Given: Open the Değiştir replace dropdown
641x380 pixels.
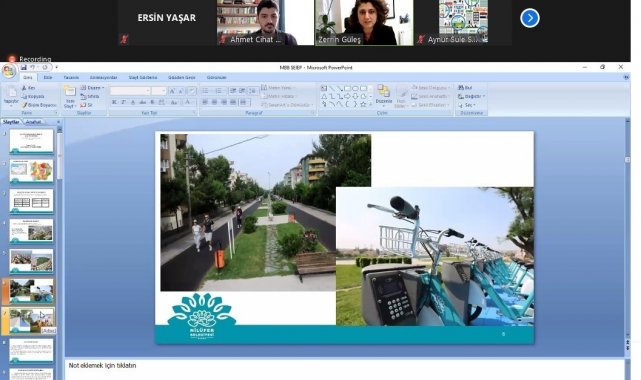Looking at the screenshot, I should [471, 96].
